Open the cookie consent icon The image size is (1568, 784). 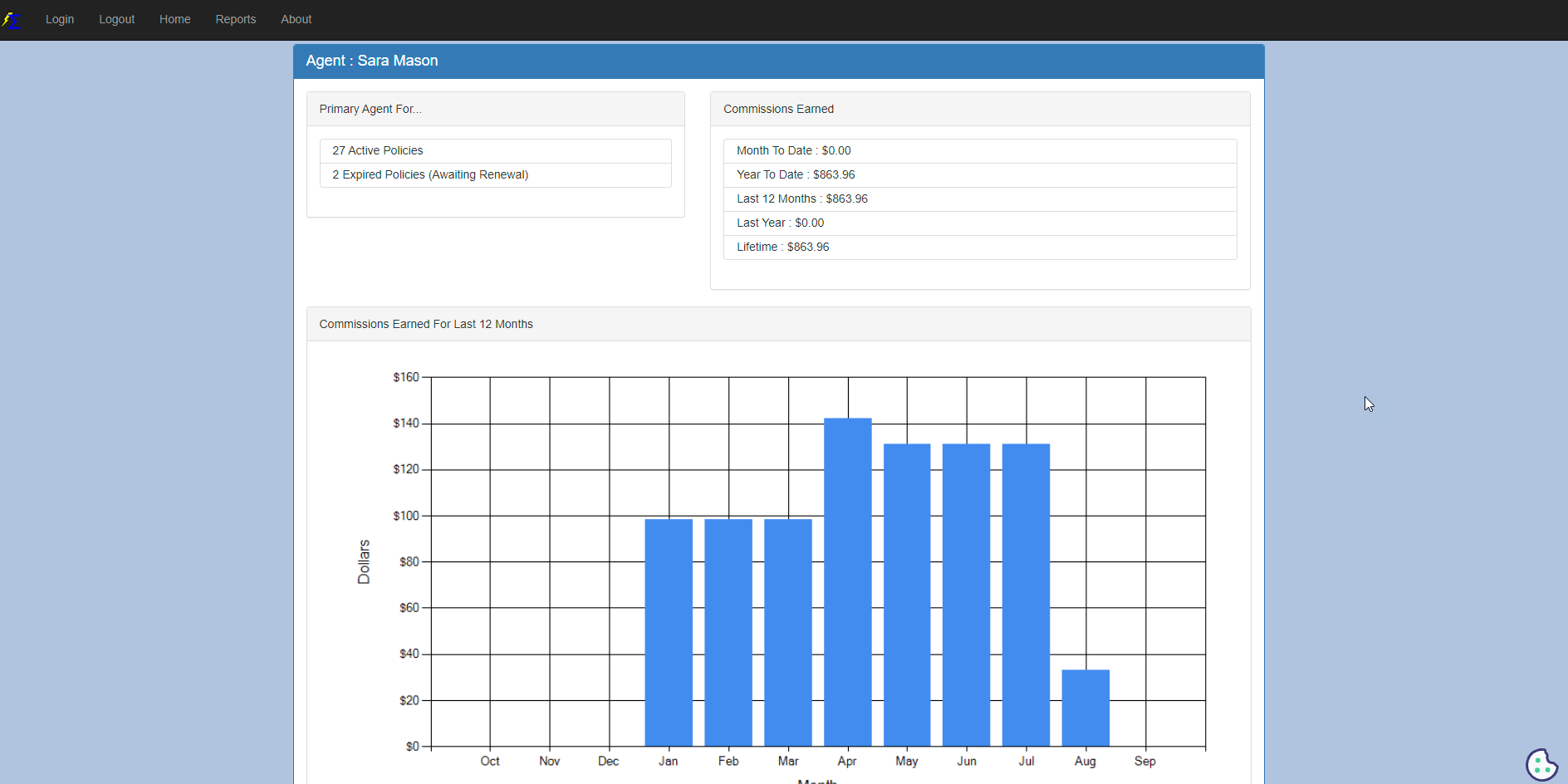coord(1541,764)
